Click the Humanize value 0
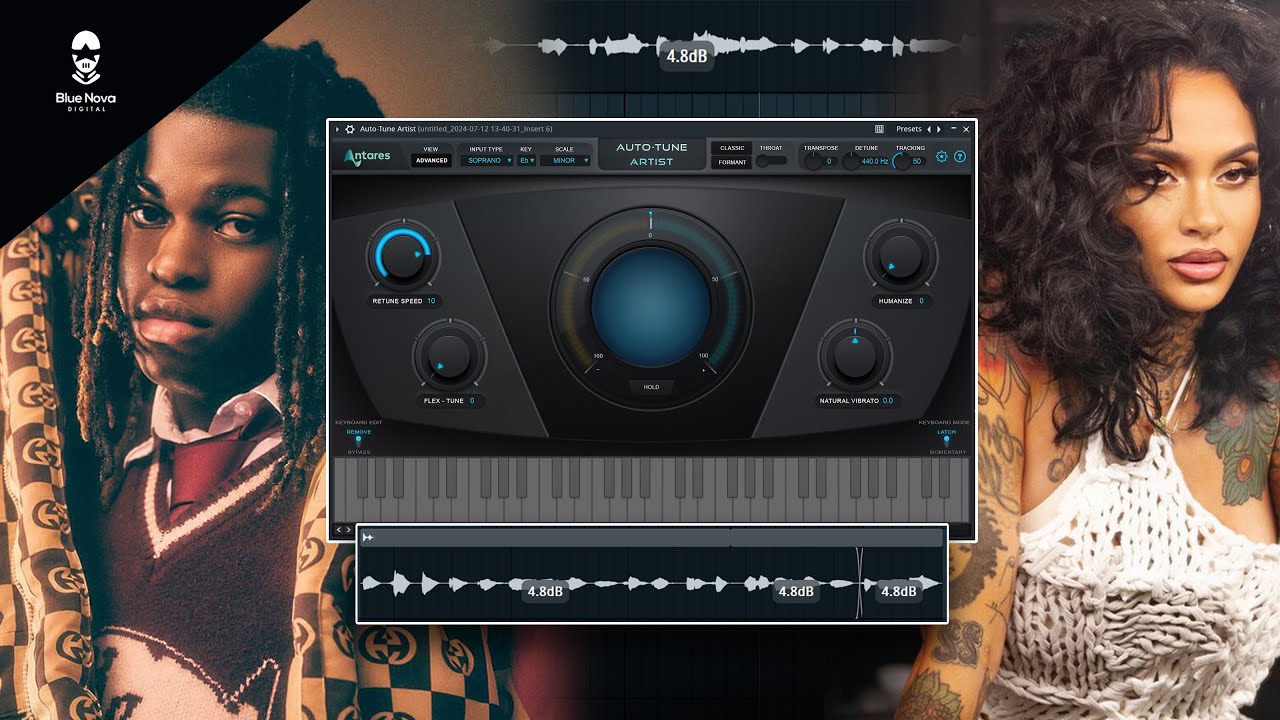 [921, 301]
